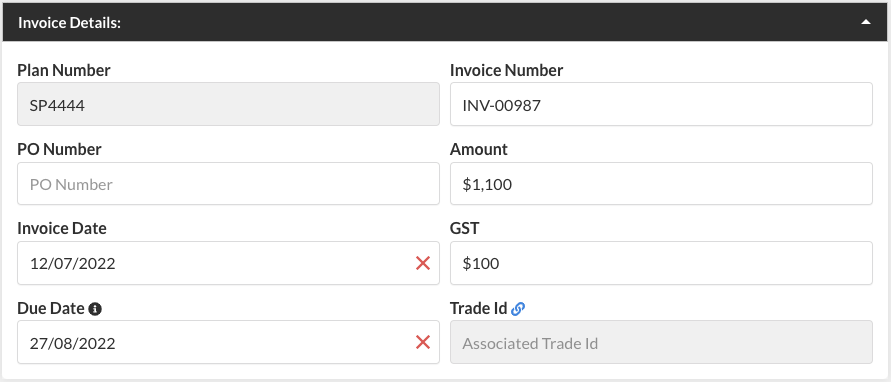Viewport: 891px width, 382px height.
Task: Click the GST label
Action: (464, 229)
